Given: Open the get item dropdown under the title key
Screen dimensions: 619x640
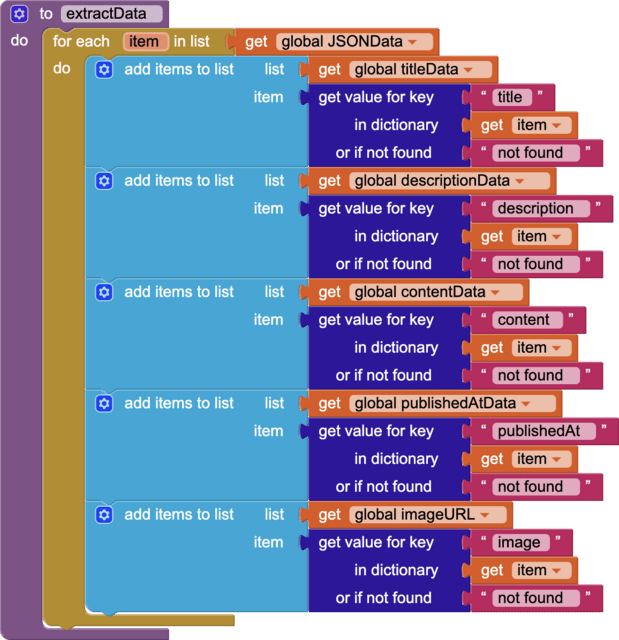Looking at the screenshot, I should coord(555,126).
